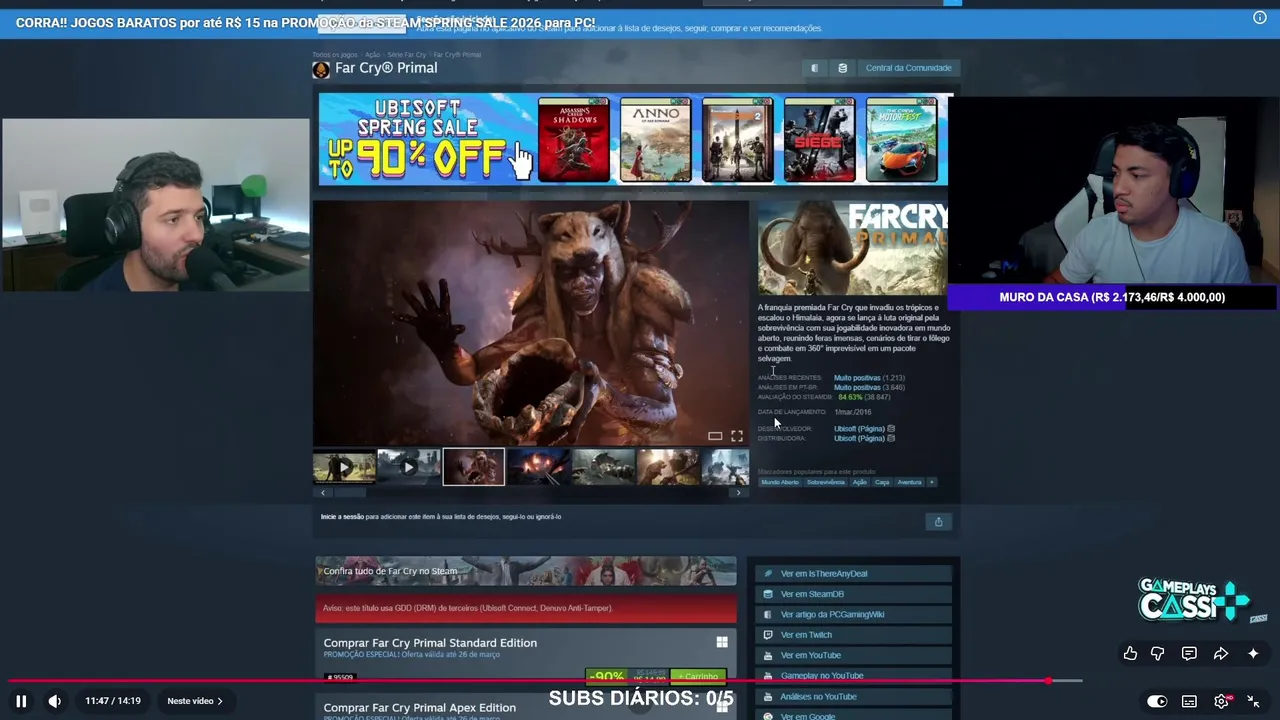Click SteamDB icon next to developer Ubisoft
The image size is (1280, 720).
pos(891,429)
